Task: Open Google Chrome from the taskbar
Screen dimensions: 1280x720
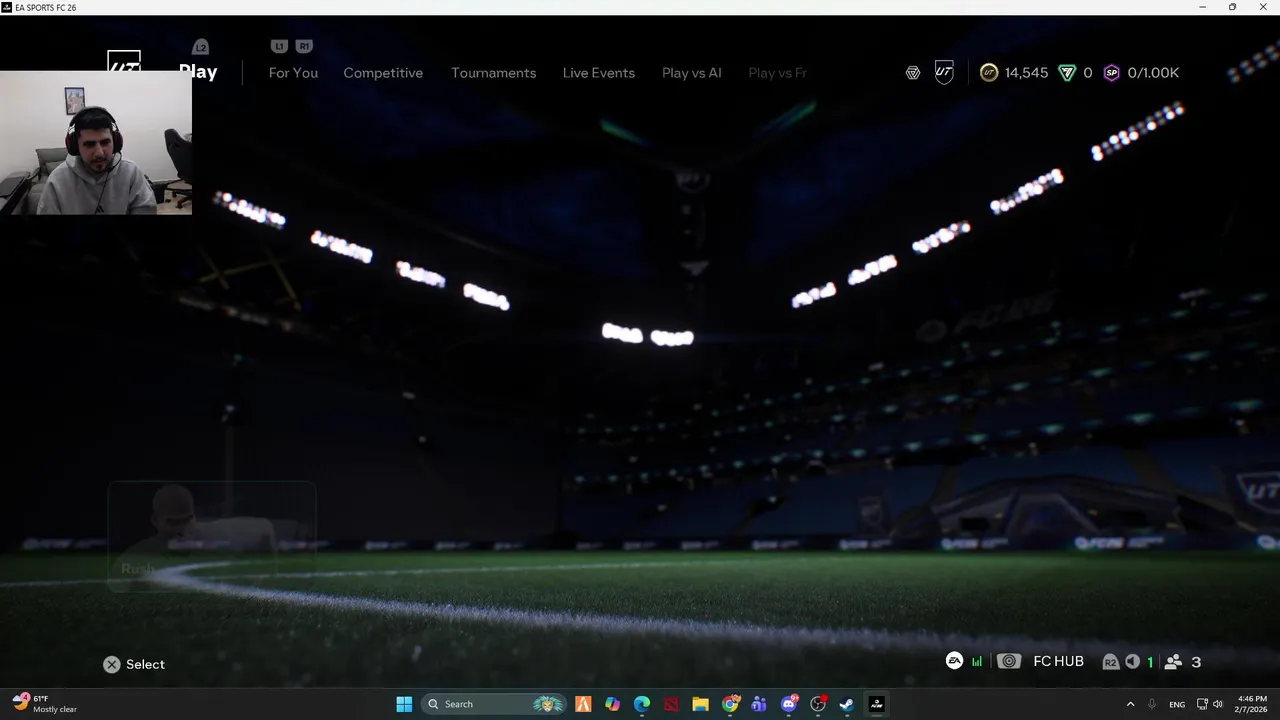Action: tap(731, 704)
